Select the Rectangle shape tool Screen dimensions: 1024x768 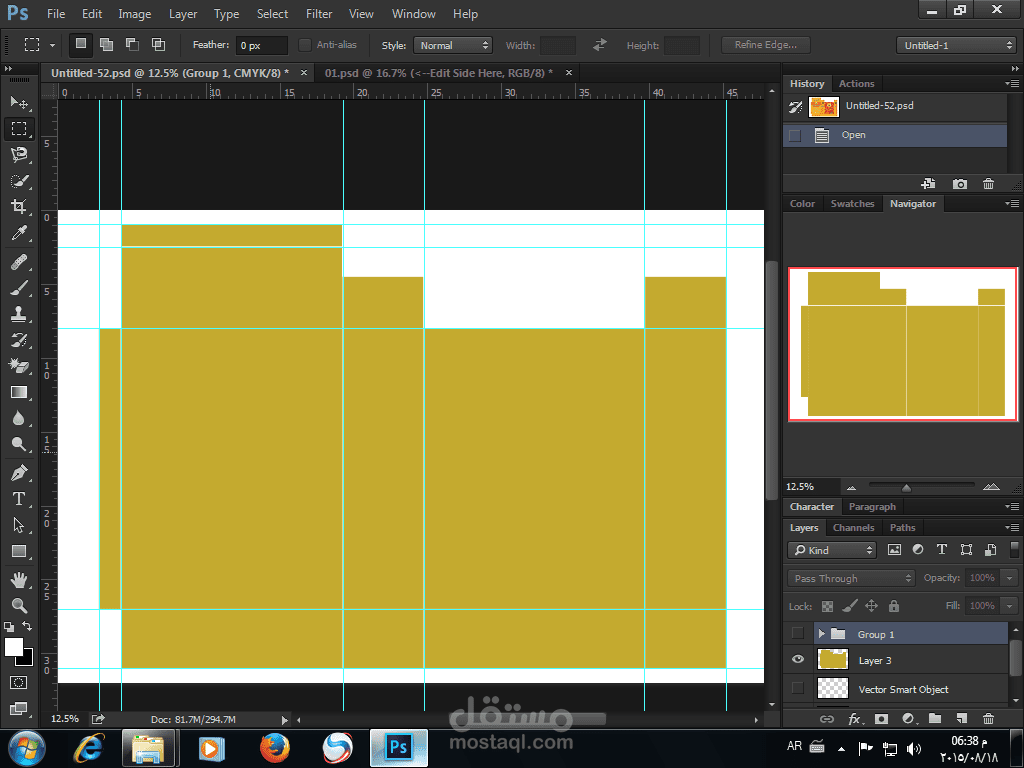click(19, 552)
